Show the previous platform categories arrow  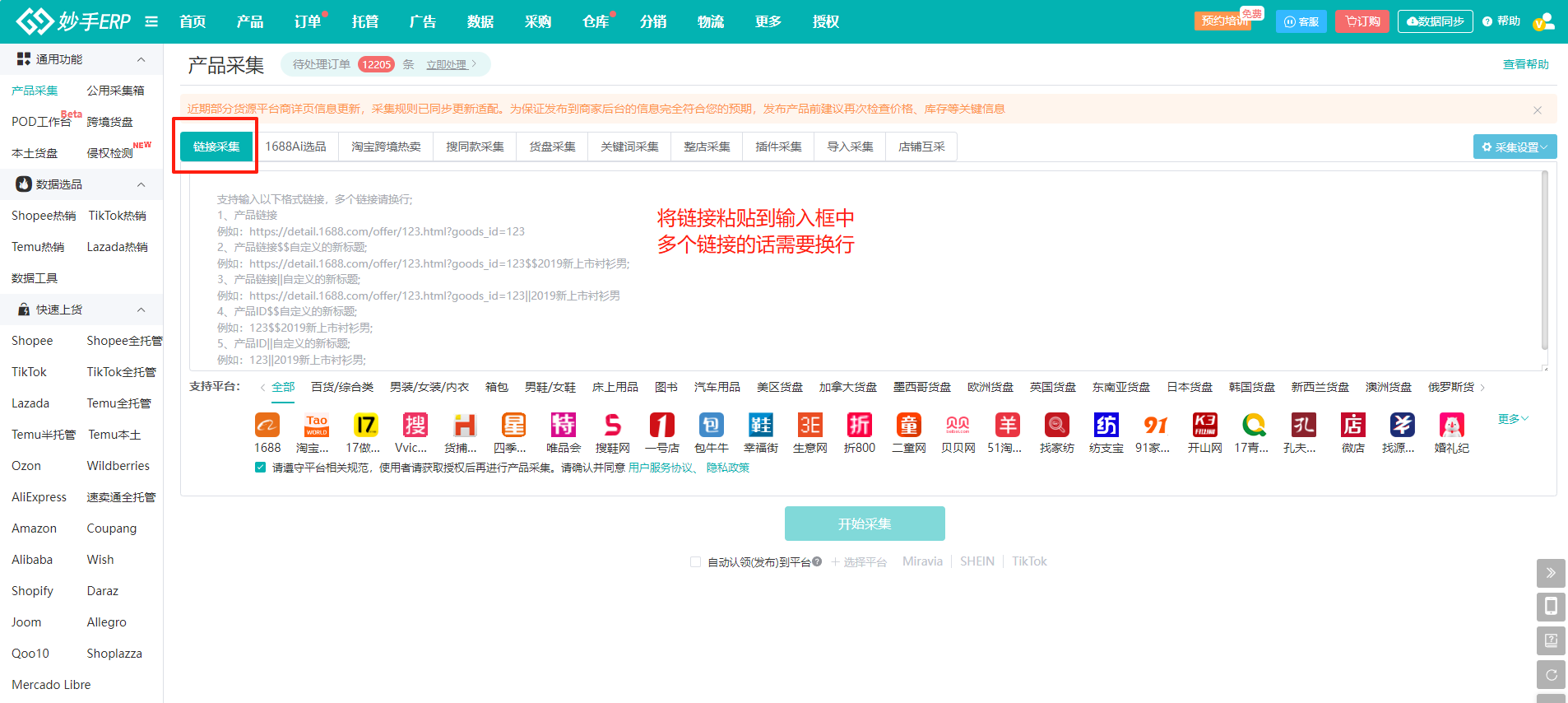262,387
